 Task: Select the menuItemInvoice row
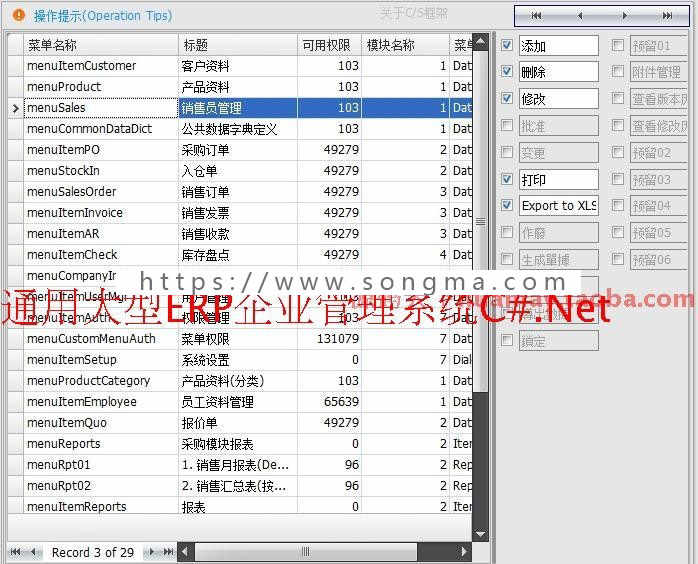(240, 213)
